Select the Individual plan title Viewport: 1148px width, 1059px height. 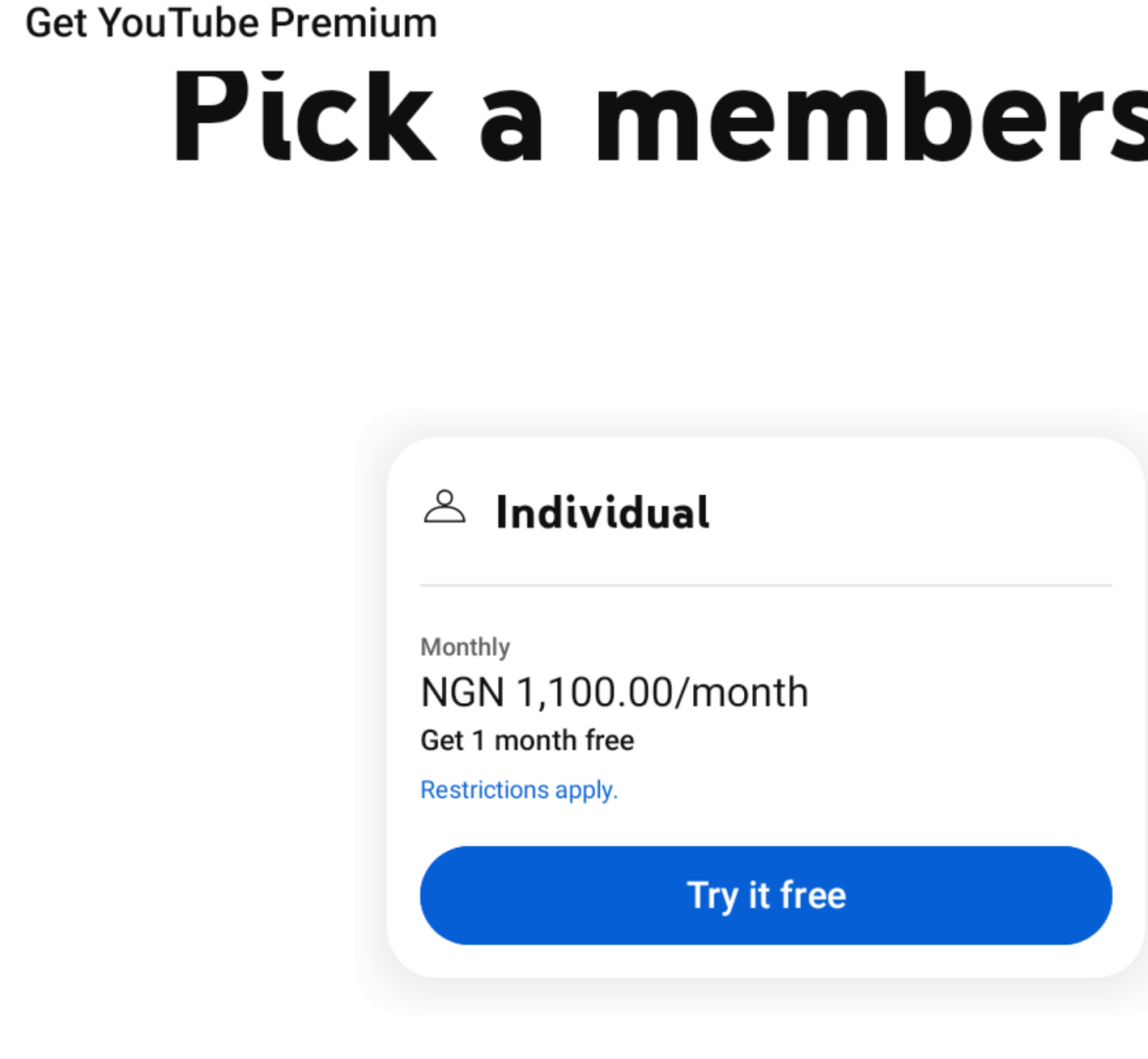click(x=602, y=513)
